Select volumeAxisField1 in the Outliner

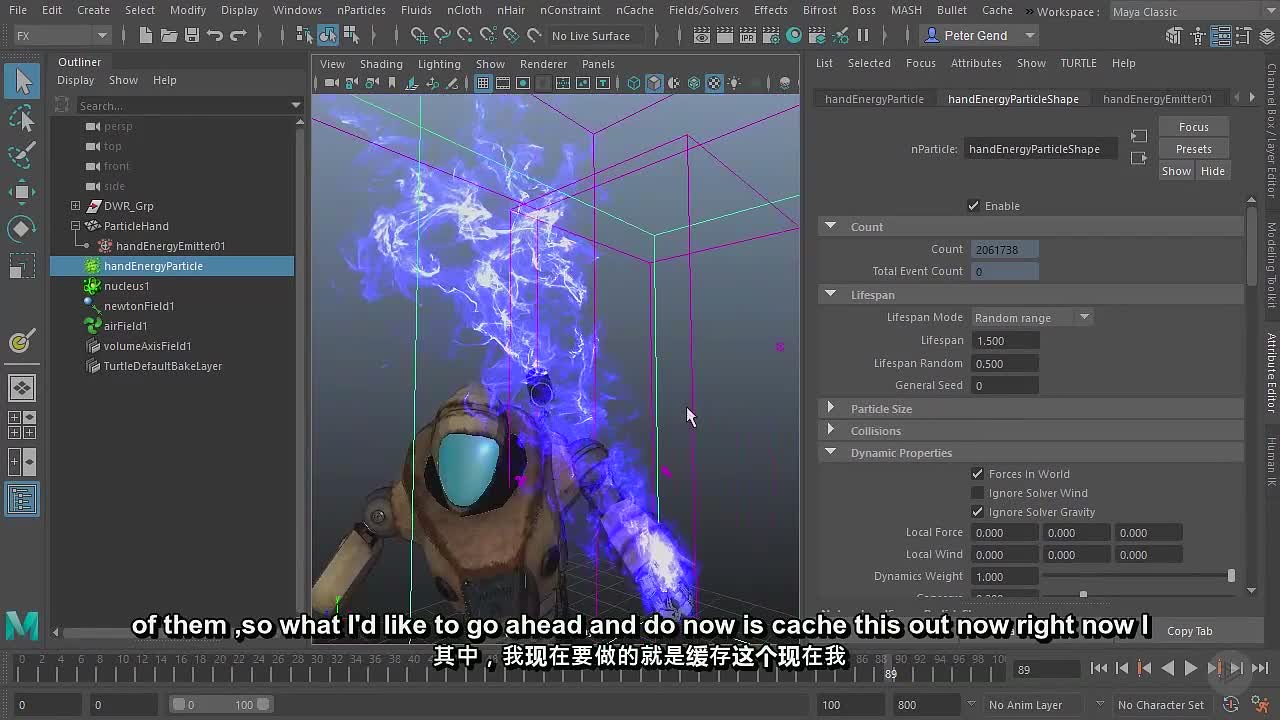[x=147, y=346]
